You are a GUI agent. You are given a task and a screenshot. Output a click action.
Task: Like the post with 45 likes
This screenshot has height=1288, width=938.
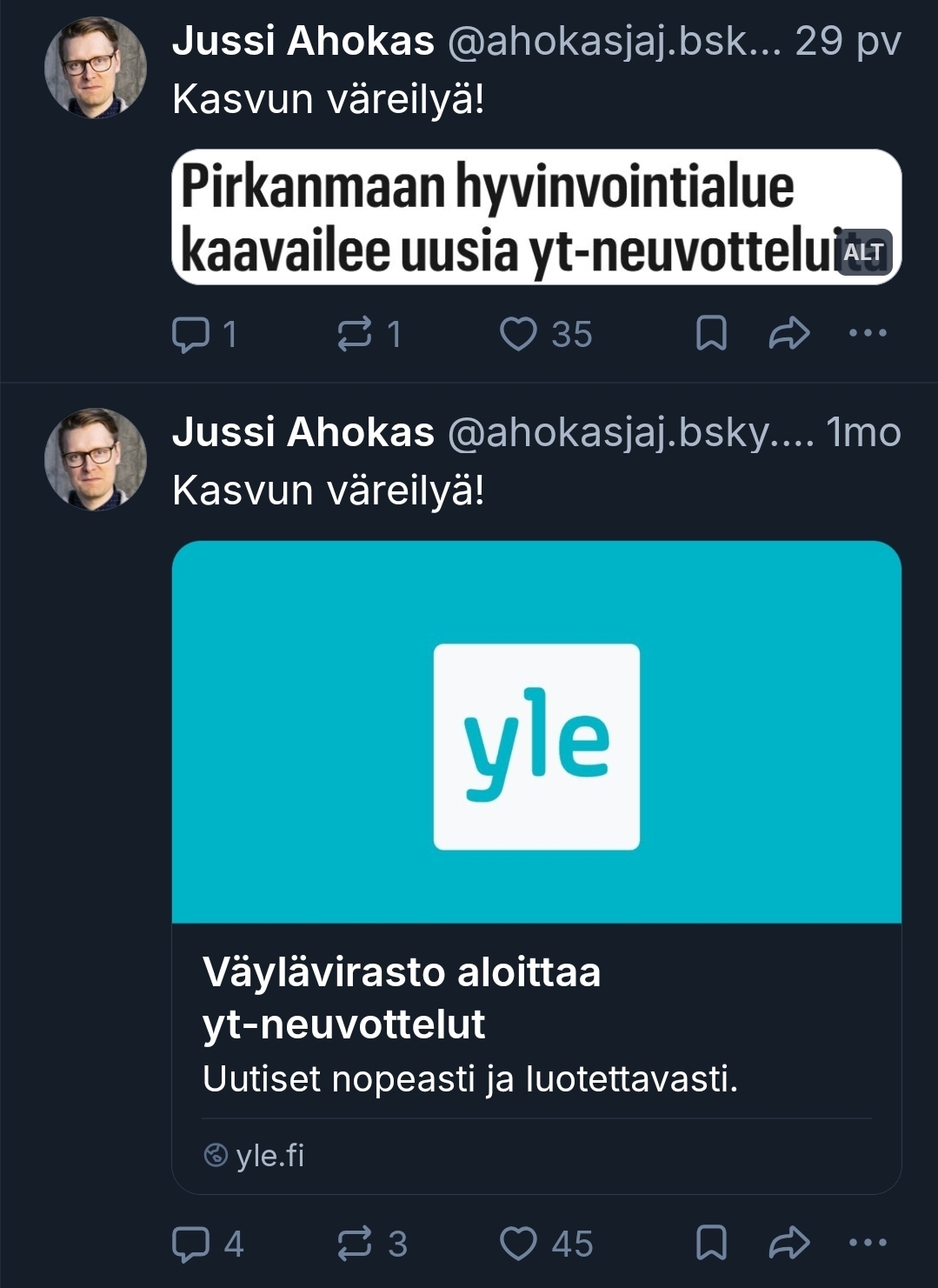pos(519,1244)
